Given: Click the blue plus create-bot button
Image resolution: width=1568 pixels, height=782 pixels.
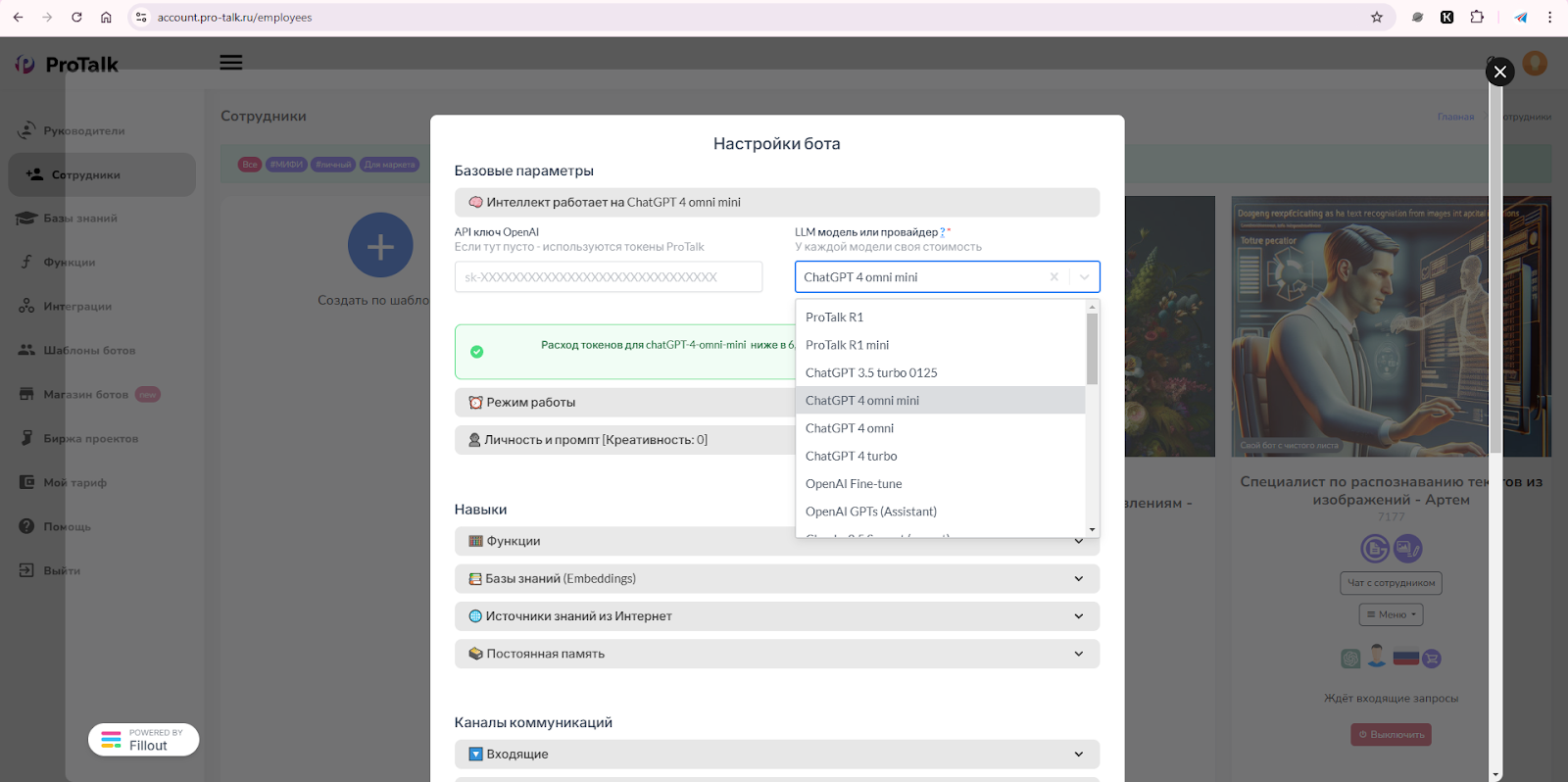Looking at the screenshot, I should tap(380, 245).
